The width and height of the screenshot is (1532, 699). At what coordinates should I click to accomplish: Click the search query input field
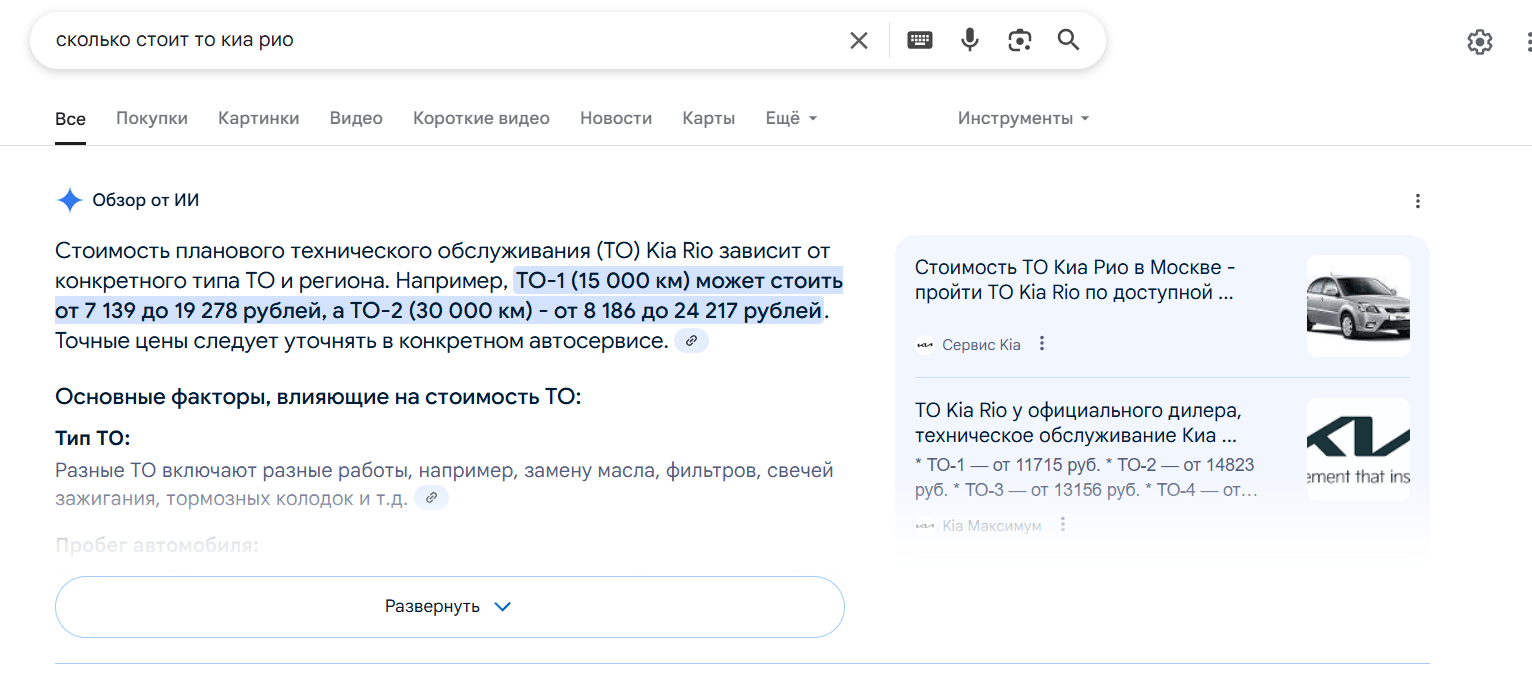click(440, 40)
